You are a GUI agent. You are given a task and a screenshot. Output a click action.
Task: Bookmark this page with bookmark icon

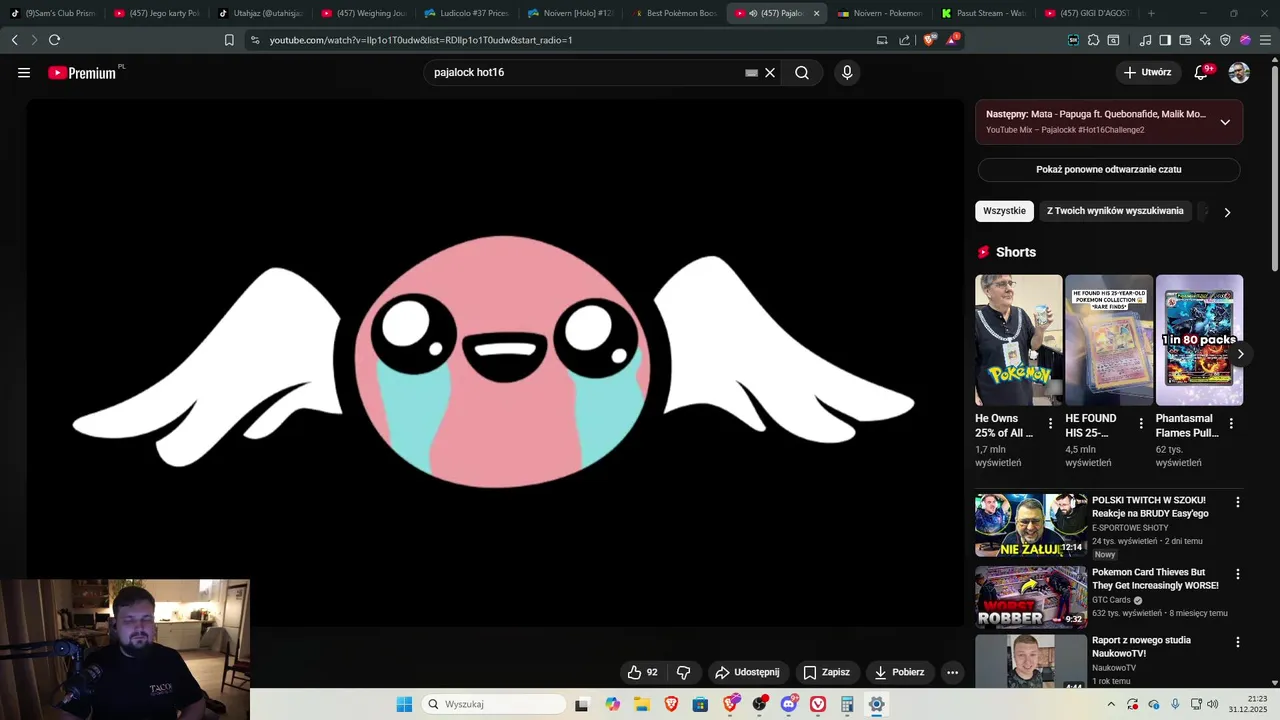coord(229,40)
